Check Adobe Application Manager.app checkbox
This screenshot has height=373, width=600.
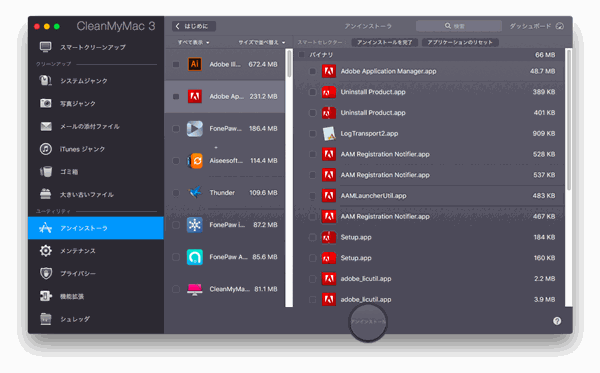(313, 71)
